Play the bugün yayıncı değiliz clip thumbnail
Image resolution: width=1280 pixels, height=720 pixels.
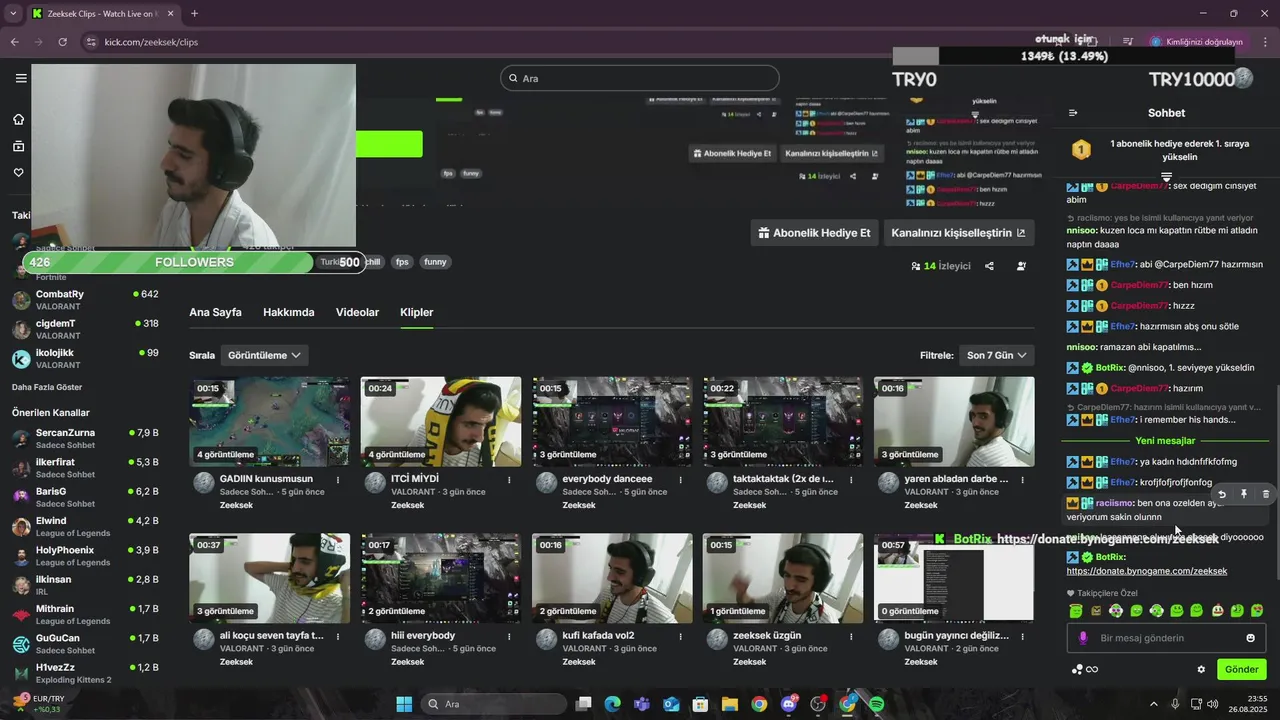click(954, 578)
